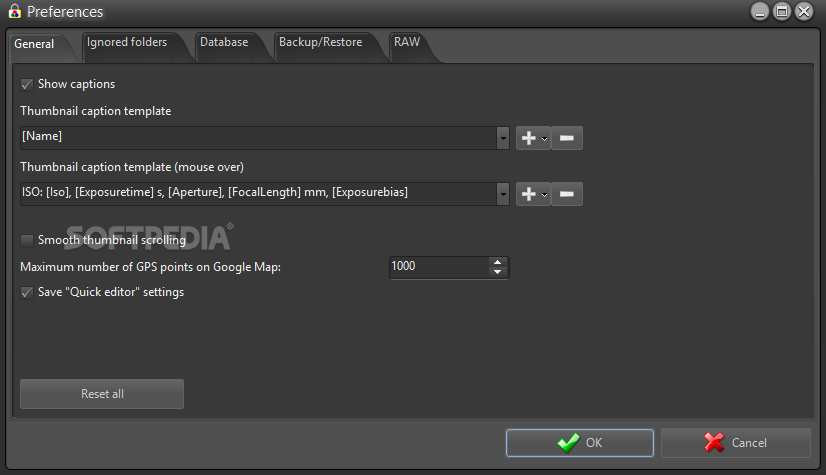Image resolution: width=826 pixels, height=475 pixels.
Task: Close the Preferences window
Action: coord(804,12)
